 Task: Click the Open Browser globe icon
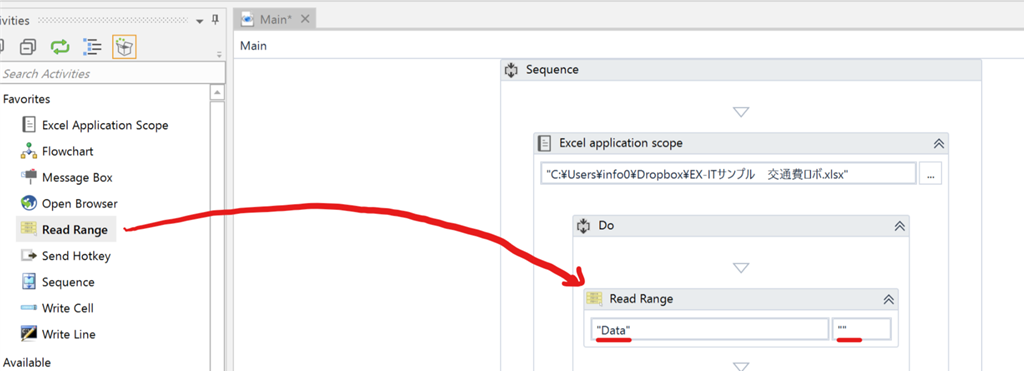(29, 203)
